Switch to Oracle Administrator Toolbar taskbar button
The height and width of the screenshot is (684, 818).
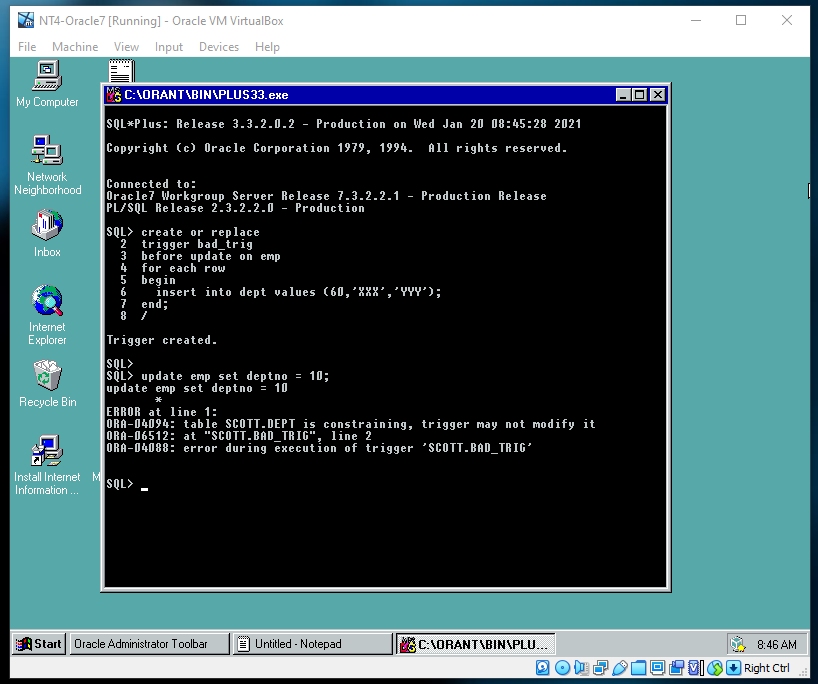[x=149, y=644]
